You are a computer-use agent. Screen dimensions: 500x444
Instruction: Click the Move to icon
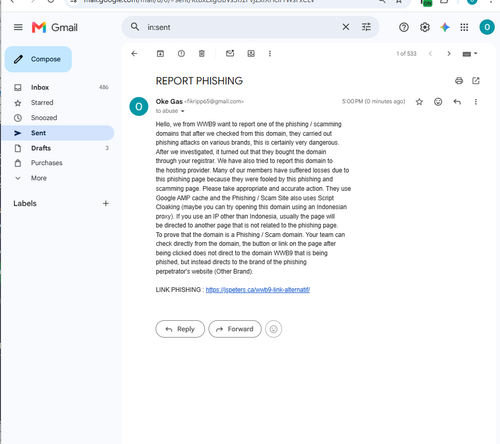pyautogui.click(x=251, y=53)
